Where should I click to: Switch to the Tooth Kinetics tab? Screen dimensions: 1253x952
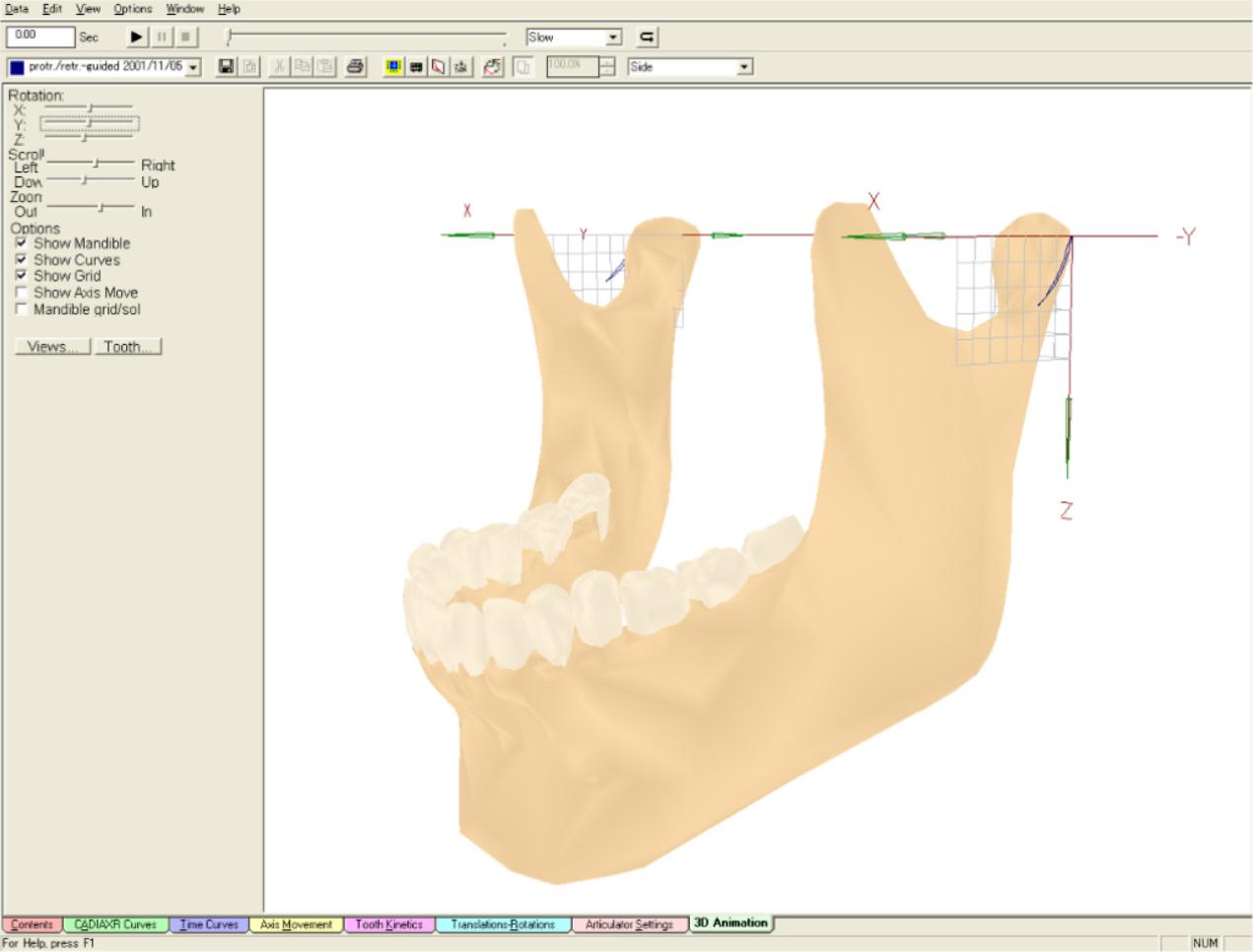tap(389, 924)
